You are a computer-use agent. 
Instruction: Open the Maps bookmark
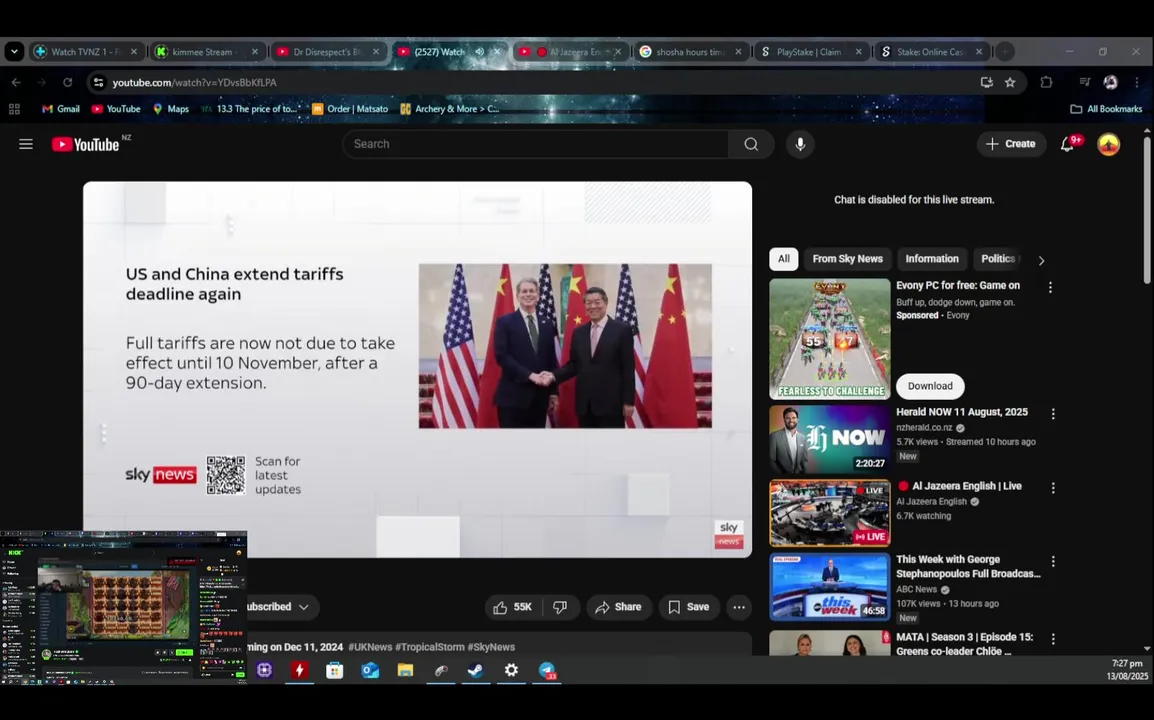click(171, 109)
